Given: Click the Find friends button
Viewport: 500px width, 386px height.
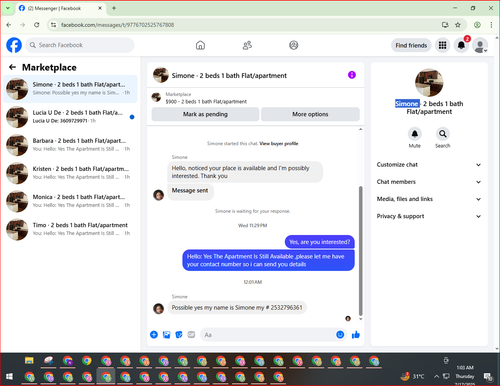Looking at the screenshot, I should point(411,45).
